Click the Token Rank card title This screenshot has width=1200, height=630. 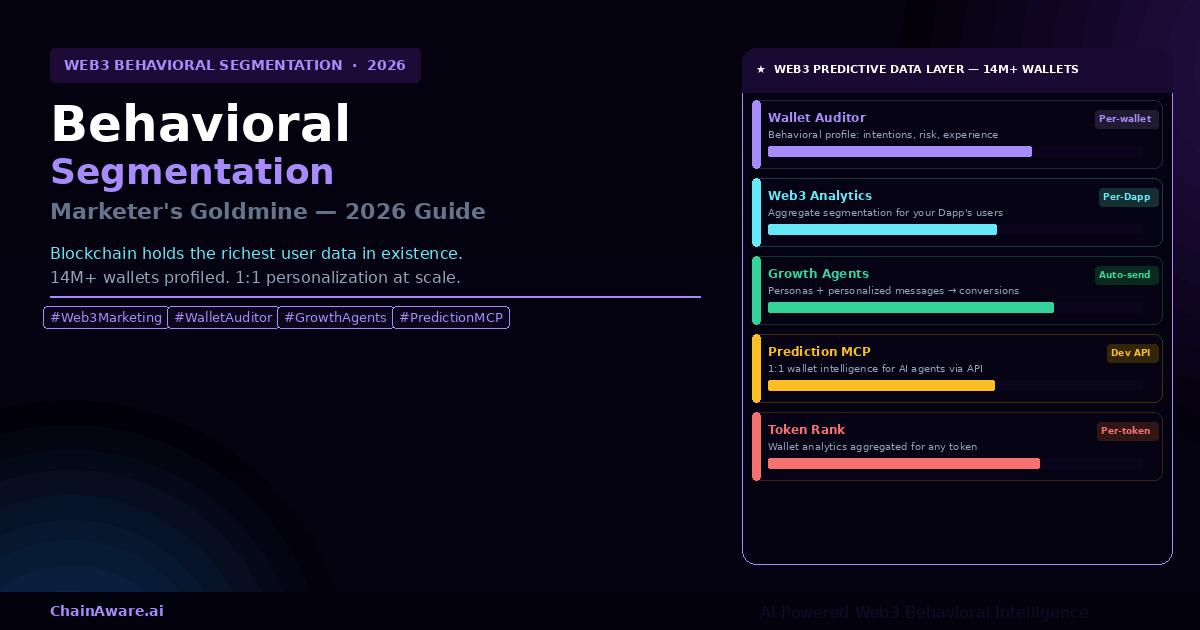(806, 430)
